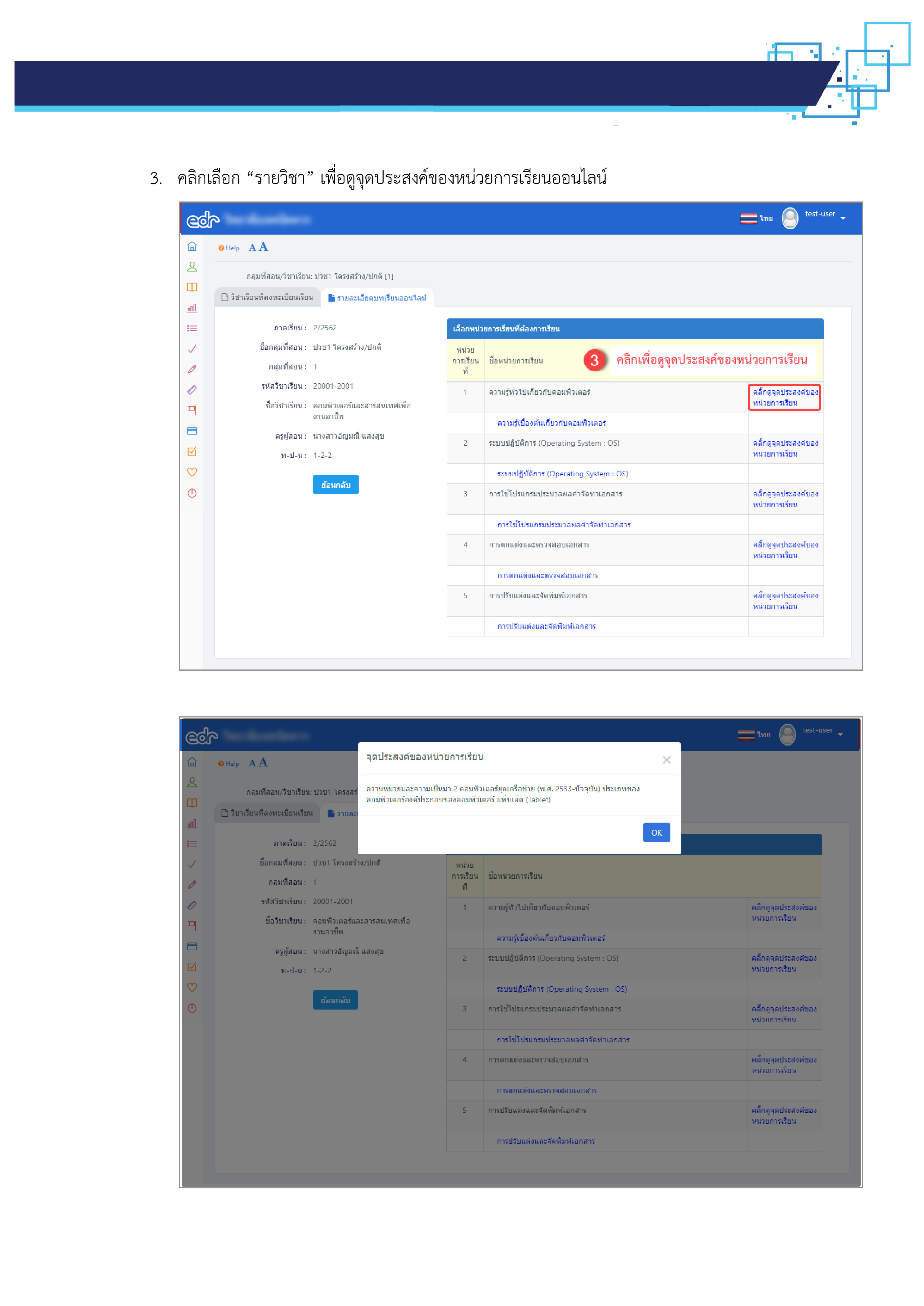Click the larger A font size icon in upper screenshot

[263, 247]
